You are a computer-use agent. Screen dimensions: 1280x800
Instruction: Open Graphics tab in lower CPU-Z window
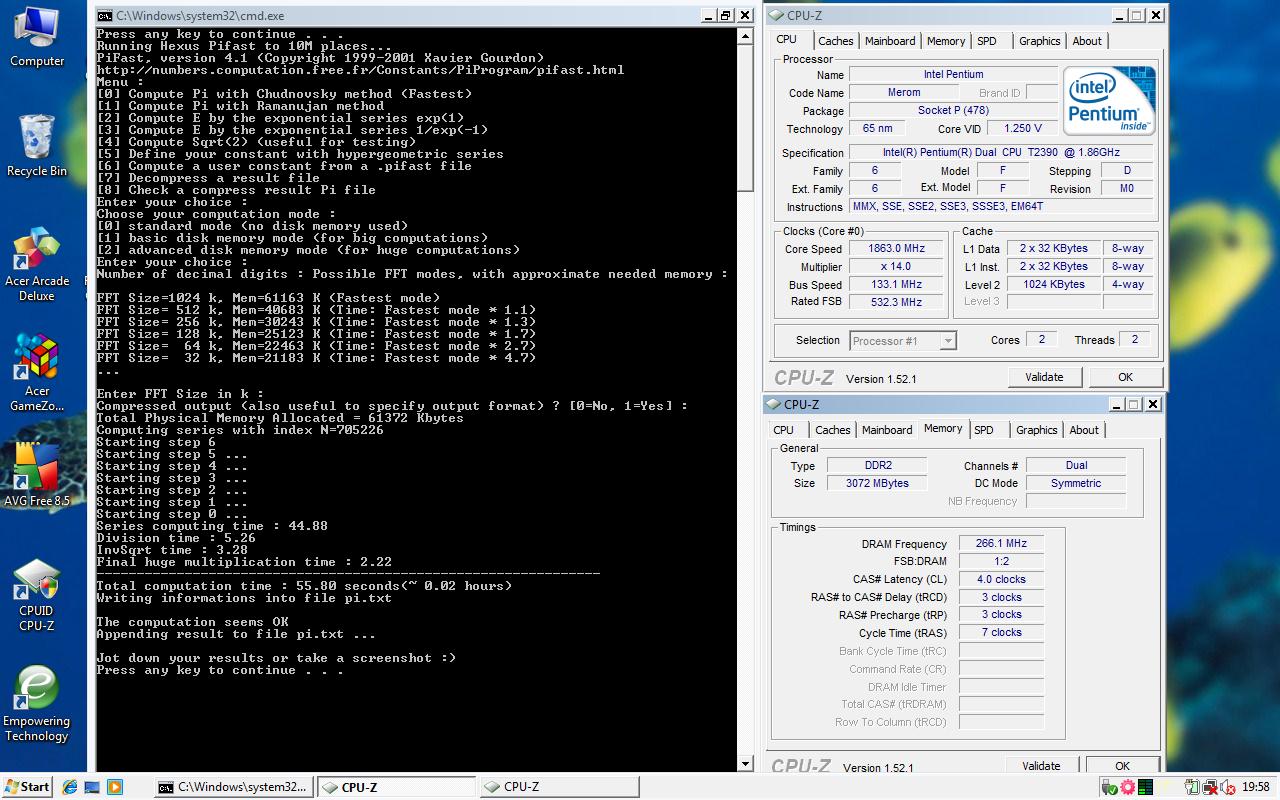point(1037,430)
